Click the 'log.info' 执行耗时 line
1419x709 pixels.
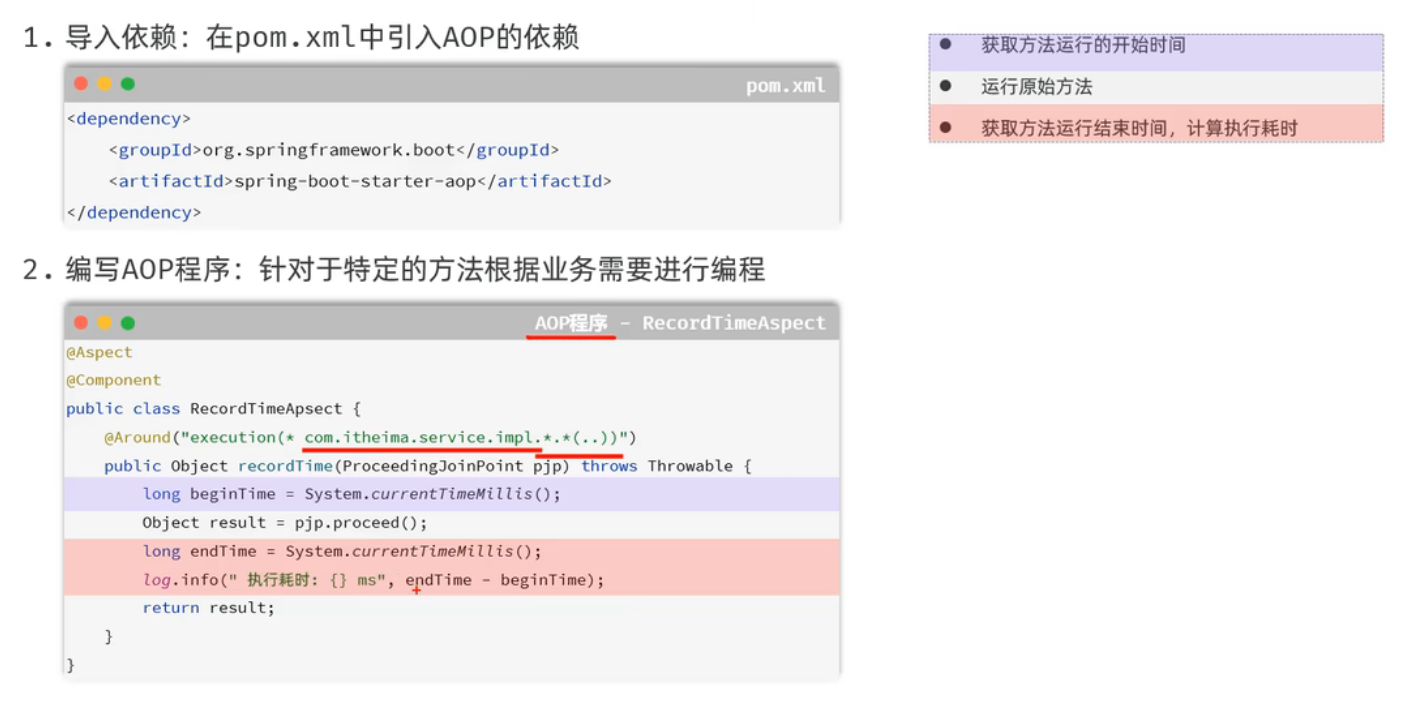pos(374,580)
